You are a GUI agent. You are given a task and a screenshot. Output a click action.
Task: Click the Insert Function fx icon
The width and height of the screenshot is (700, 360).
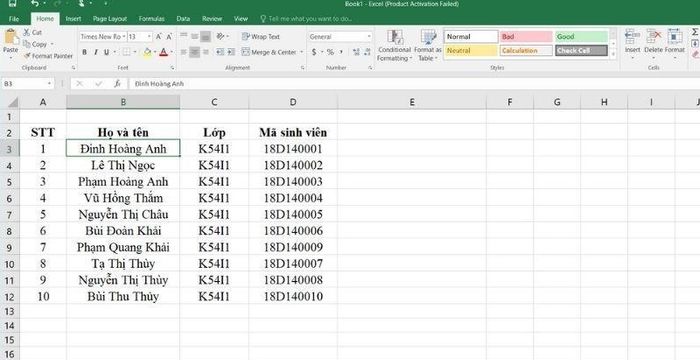[117, 84]
